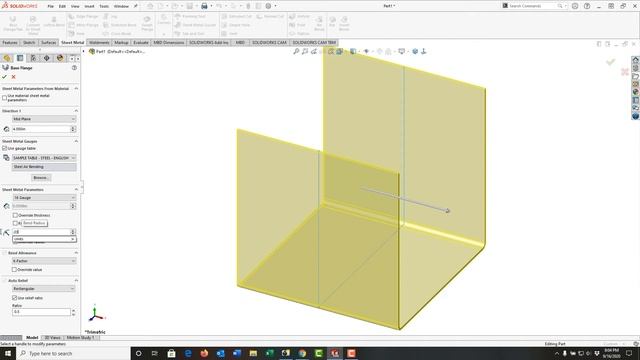640x360 pixels.
Task: Click bend radius value field
Action: (41, 232)
